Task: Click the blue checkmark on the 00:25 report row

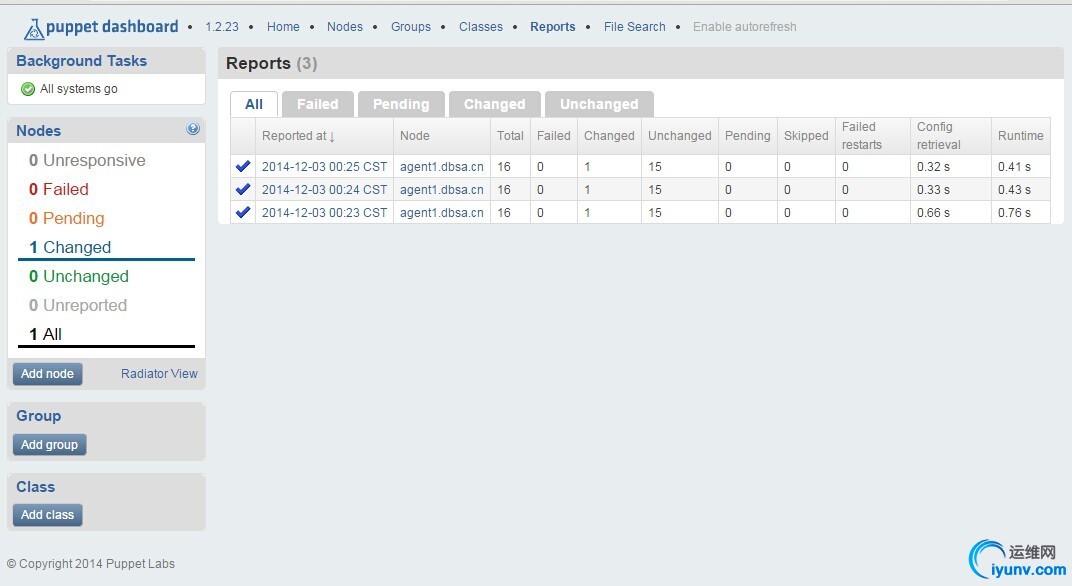Action: click(x=243, y=166)
